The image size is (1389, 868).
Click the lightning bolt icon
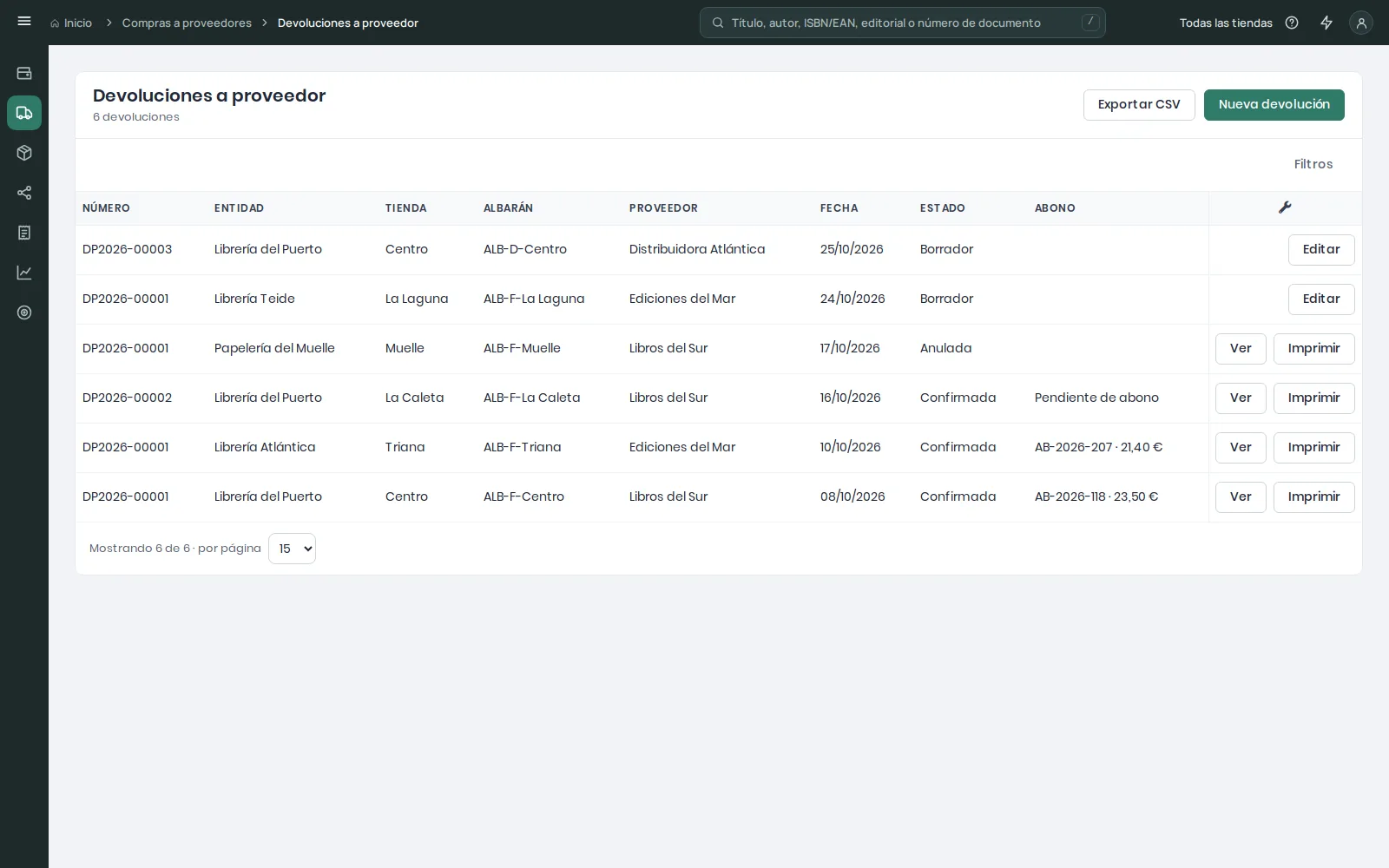(1326, 23)
